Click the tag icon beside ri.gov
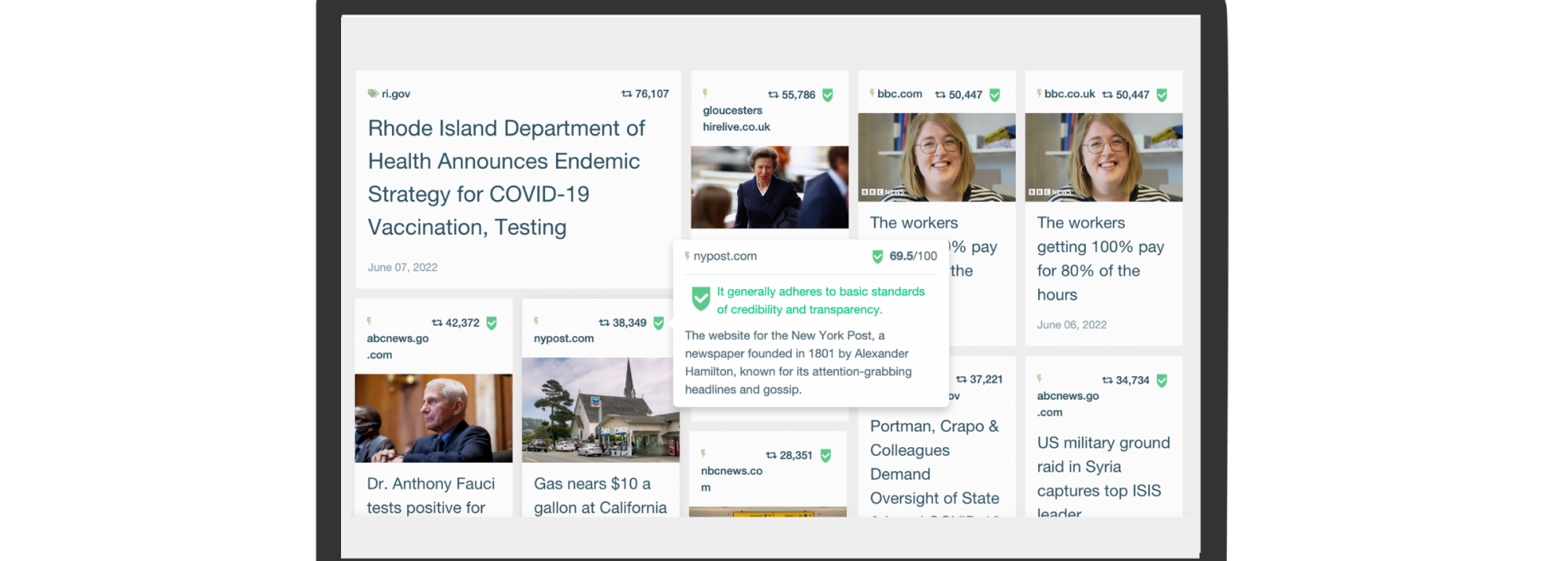Screen dimensions: 1568x561 [373, 93]
